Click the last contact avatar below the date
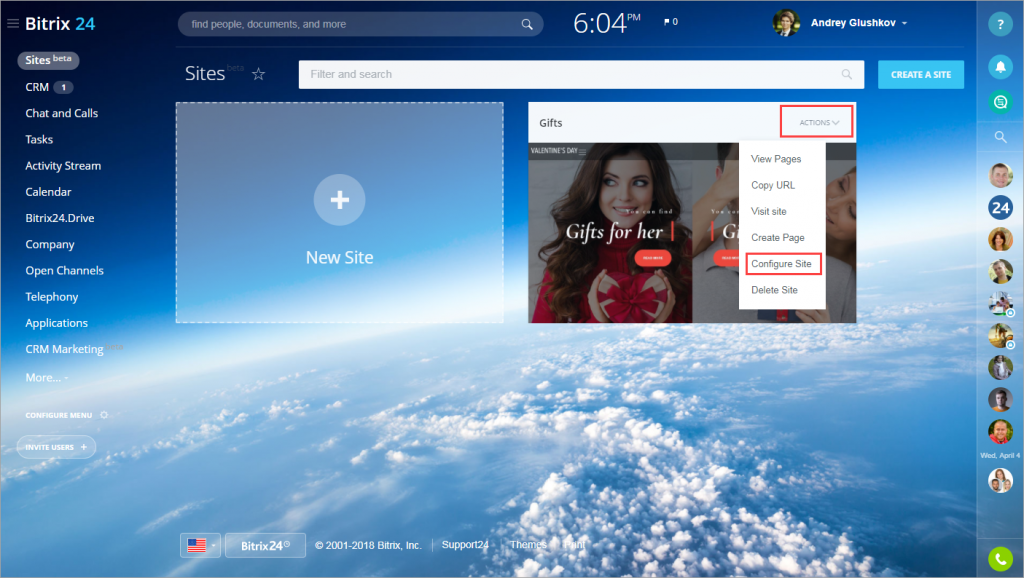This screenshot has height=578, width=1024. point(1000,481)
